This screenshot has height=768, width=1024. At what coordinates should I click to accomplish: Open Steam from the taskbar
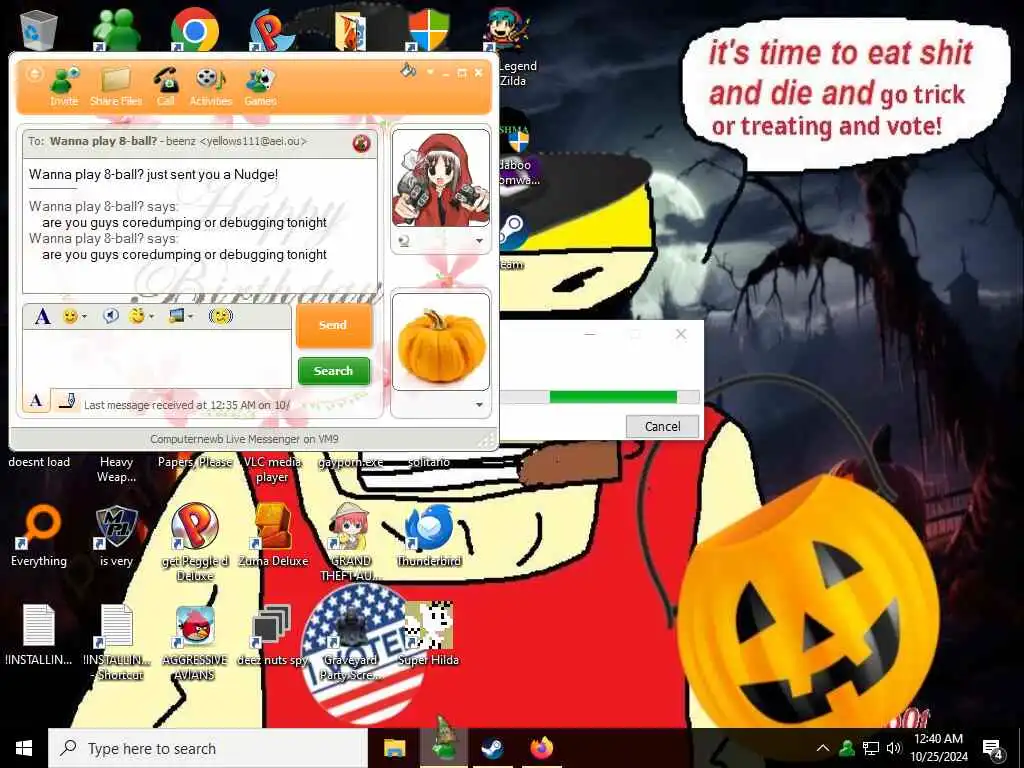[x=492, y=748]
